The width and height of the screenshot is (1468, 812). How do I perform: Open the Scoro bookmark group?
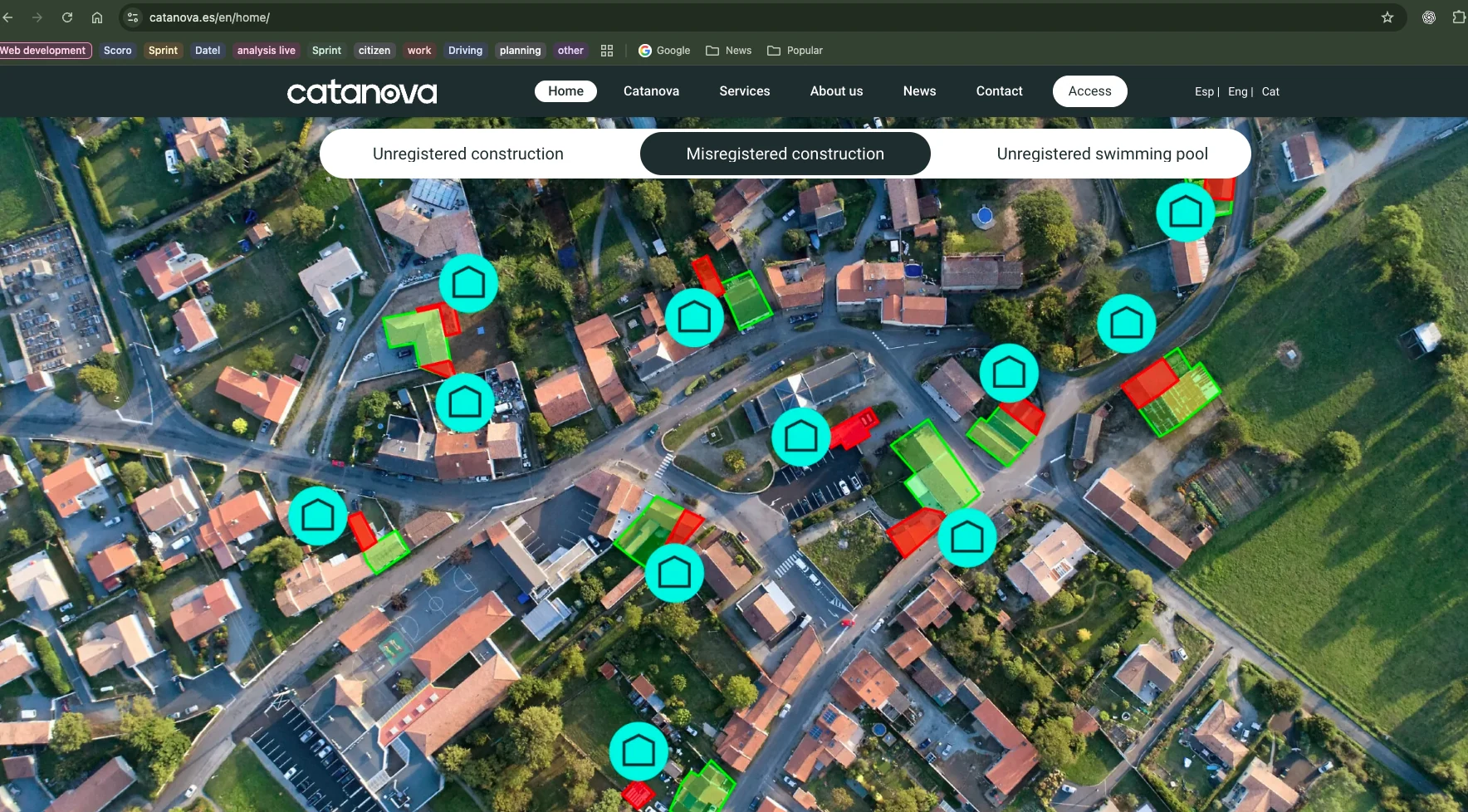[x=118, y=51]
